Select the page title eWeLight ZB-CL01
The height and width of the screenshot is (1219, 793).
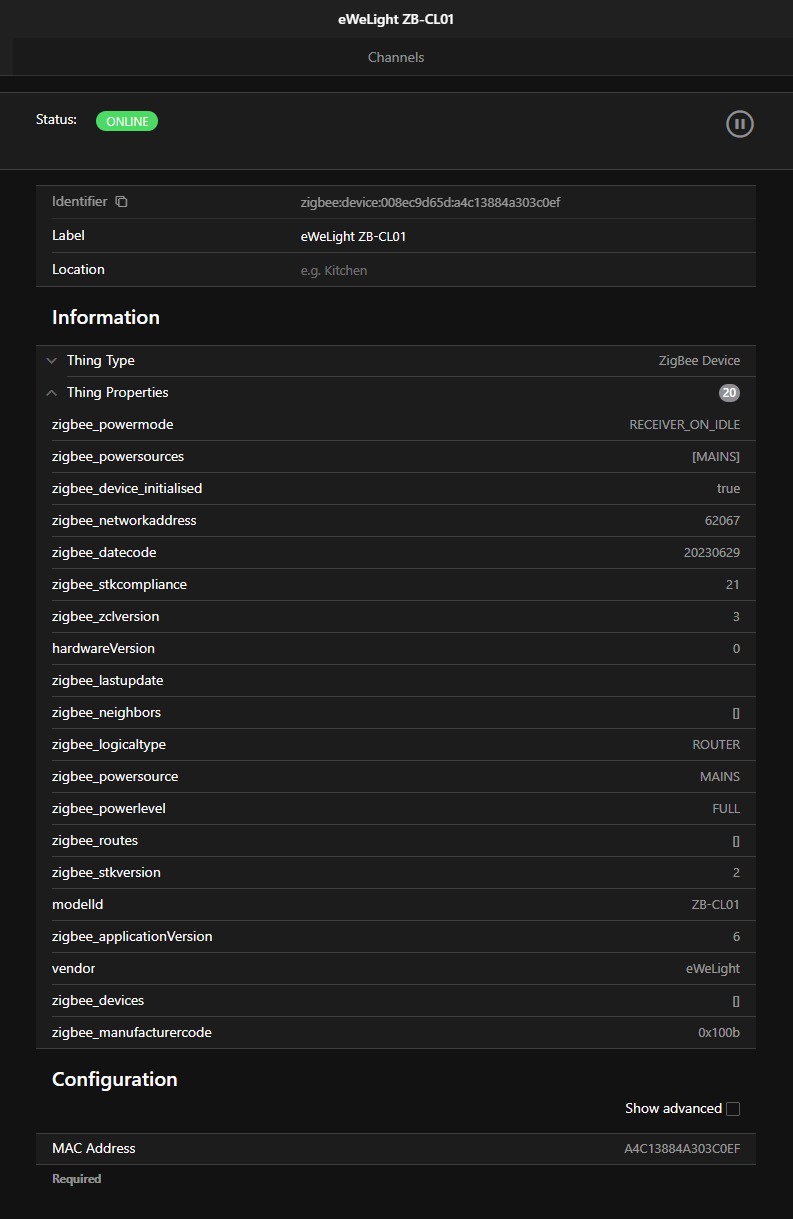[x=396, y=19]
